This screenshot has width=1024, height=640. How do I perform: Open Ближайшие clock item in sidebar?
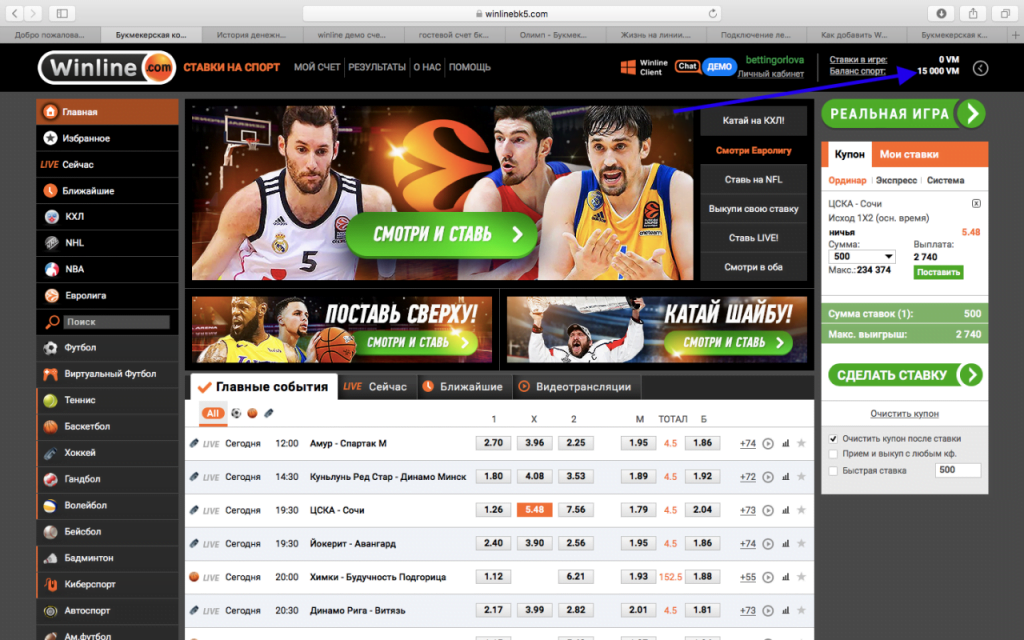107,191
